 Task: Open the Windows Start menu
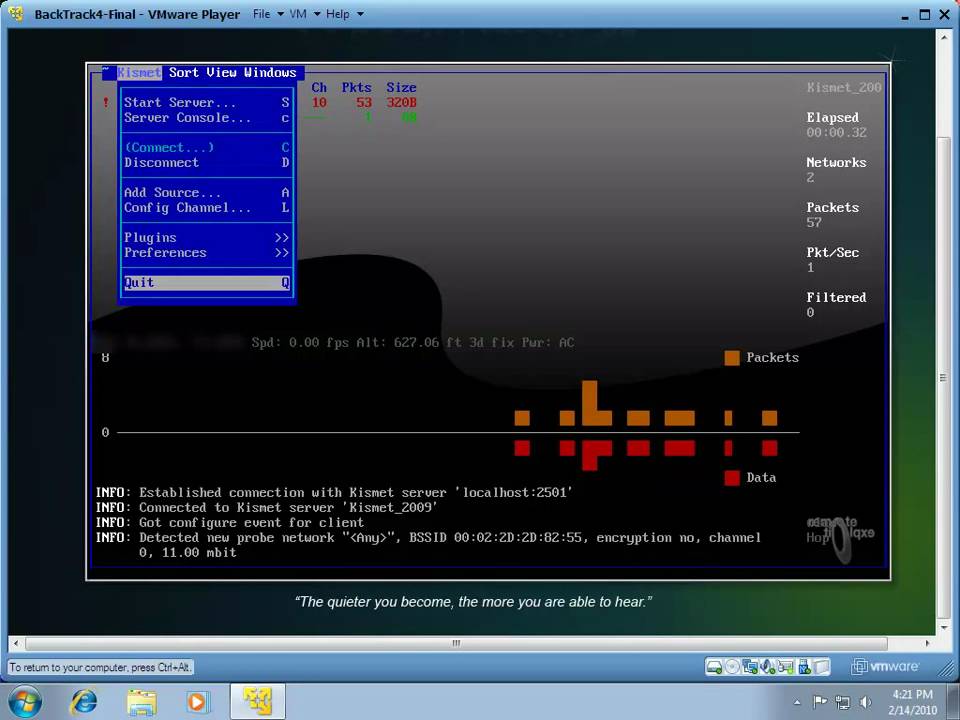[24, 702]
